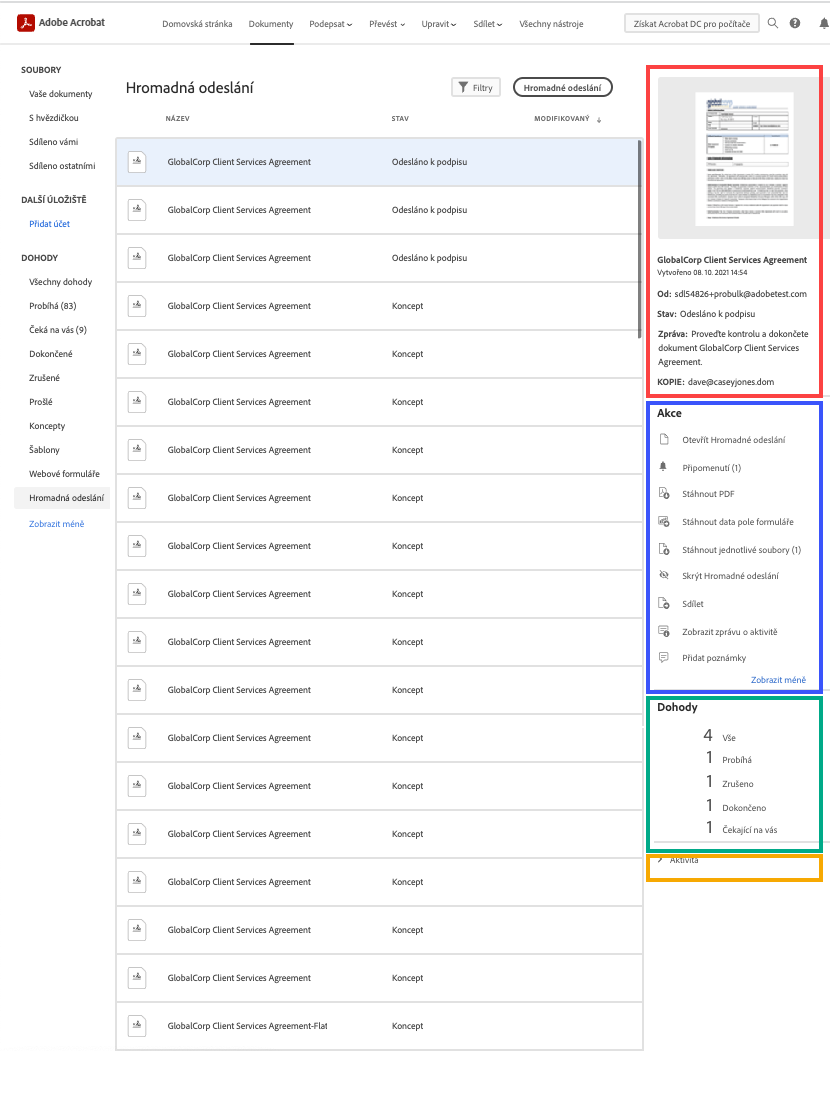This screenshot has height=1117, width=830.
Task: Open the help question mark icon
Action: pos(795,23)
